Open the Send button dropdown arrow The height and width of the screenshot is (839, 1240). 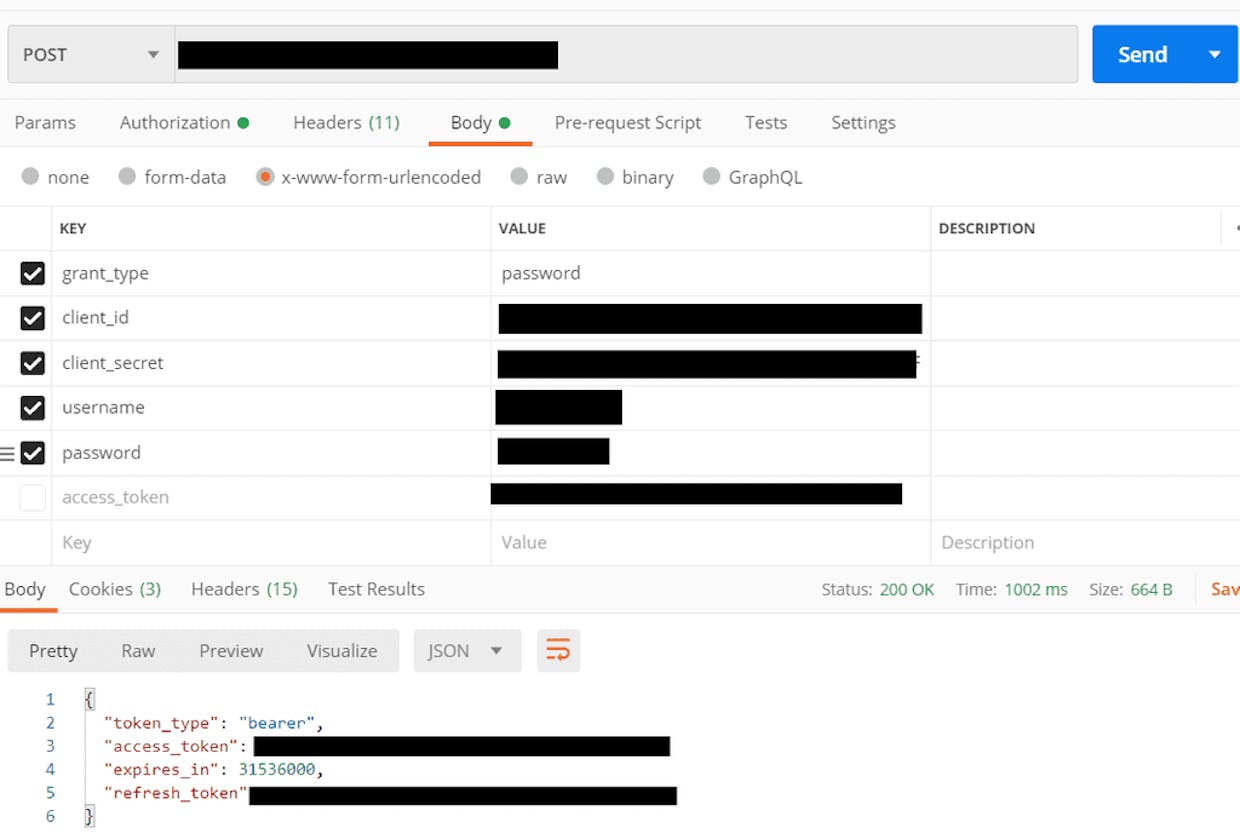coord(1215,54)
